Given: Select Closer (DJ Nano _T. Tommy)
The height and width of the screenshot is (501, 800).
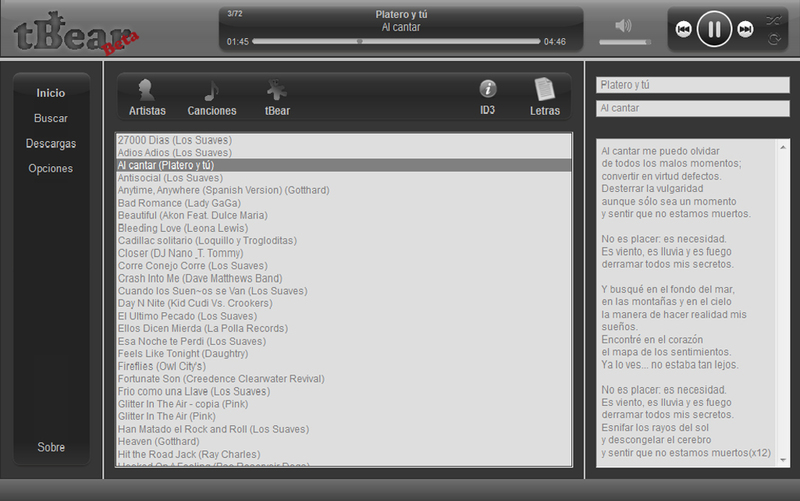Looking at the screenshot, I should pos(344,253).
